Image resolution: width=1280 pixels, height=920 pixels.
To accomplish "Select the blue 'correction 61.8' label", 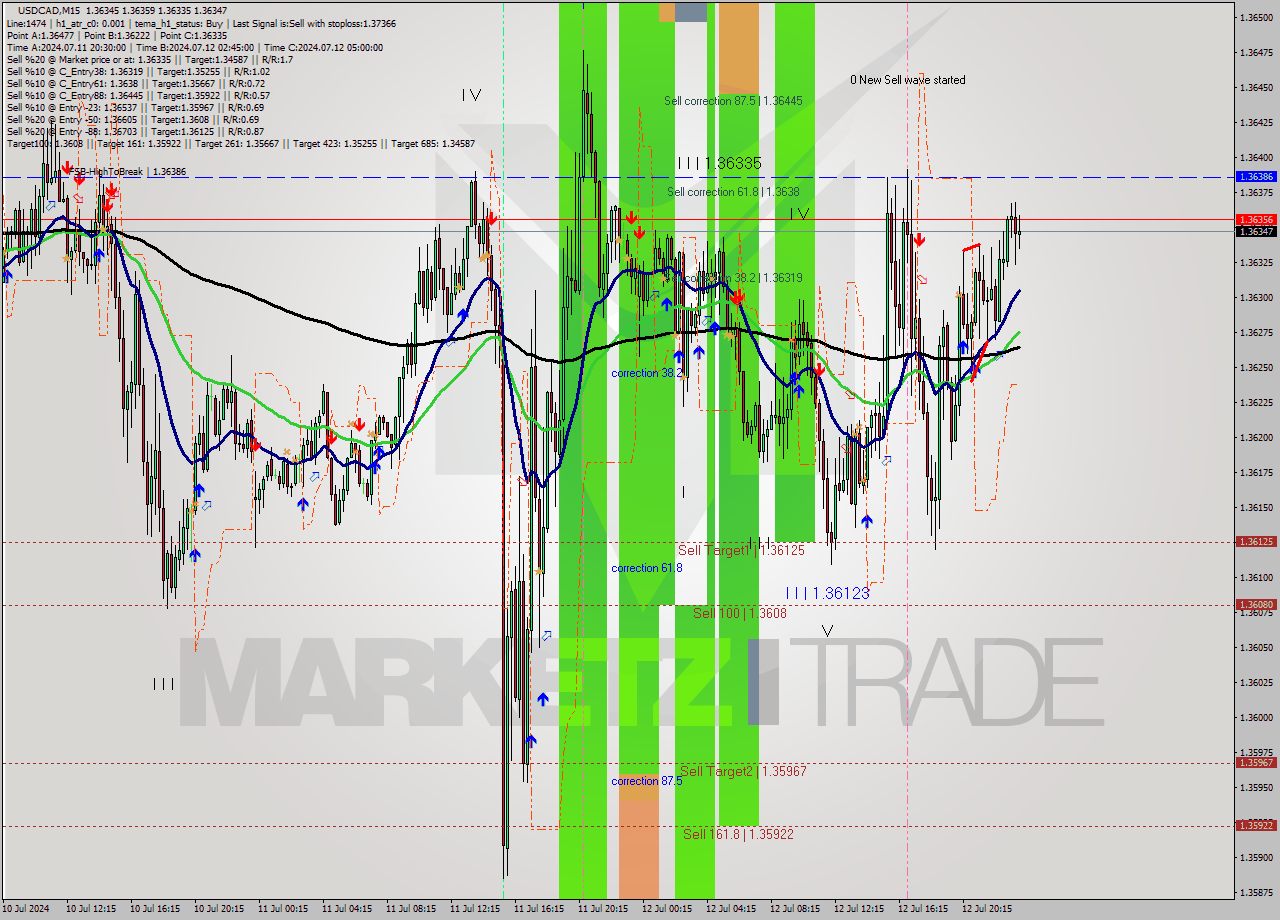I will point(647,568).
